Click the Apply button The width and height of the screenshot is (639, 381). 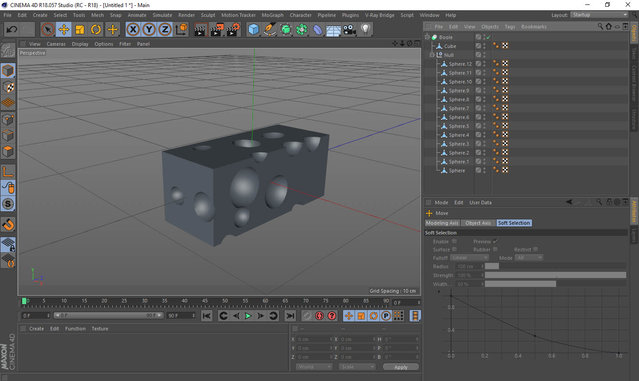point(401,367)
